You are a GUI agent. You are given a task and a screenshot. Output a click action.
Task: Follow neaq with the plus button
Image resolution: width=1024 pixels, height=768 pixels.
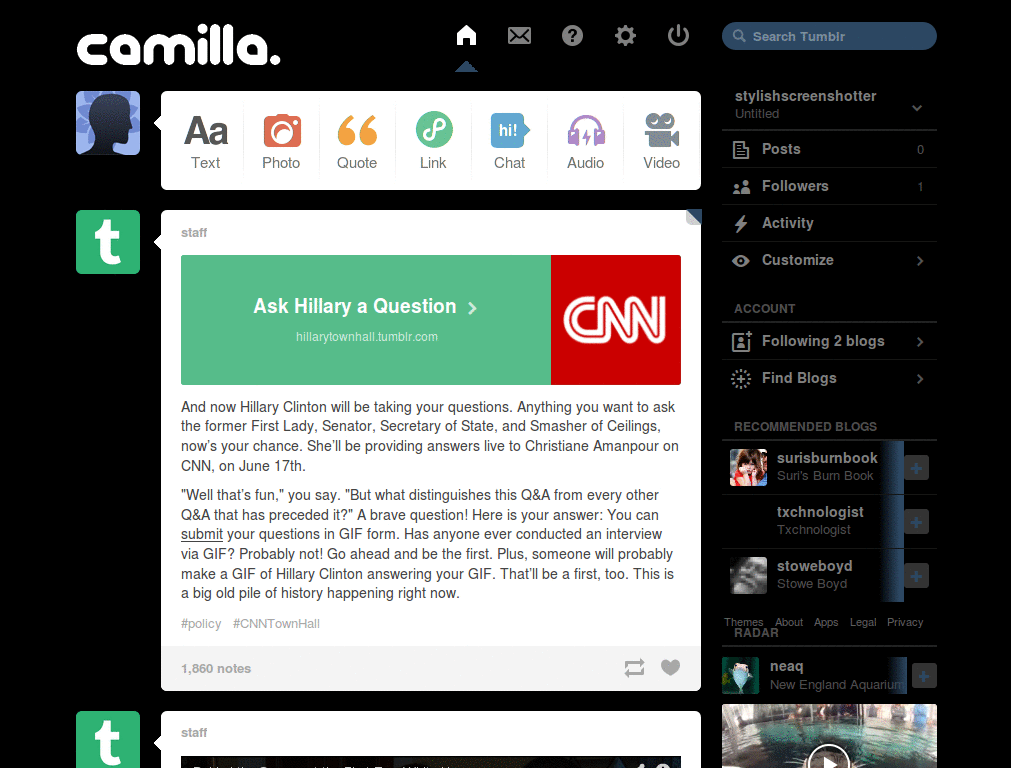click(924, 676)
